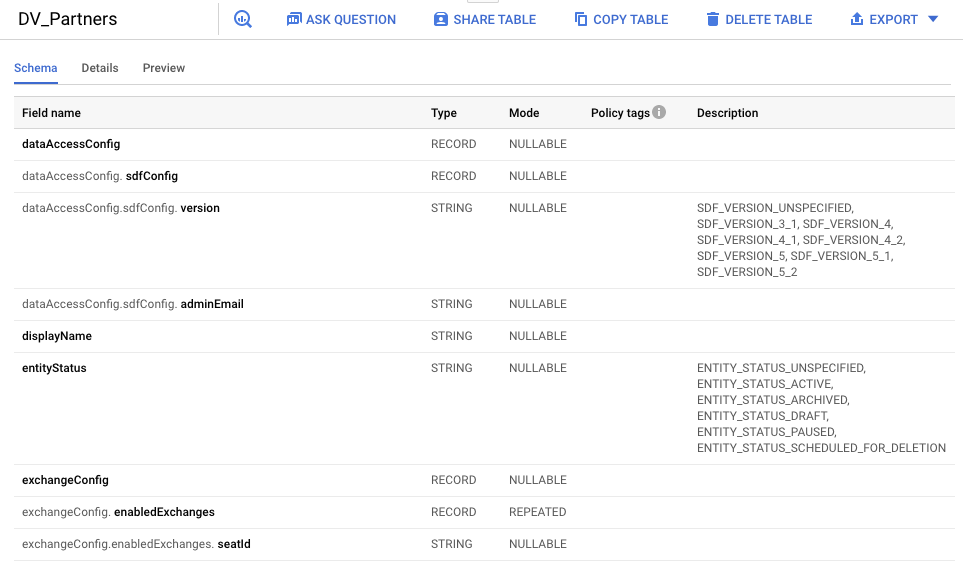Expand the Export dropdown arrow

[932, 19]
